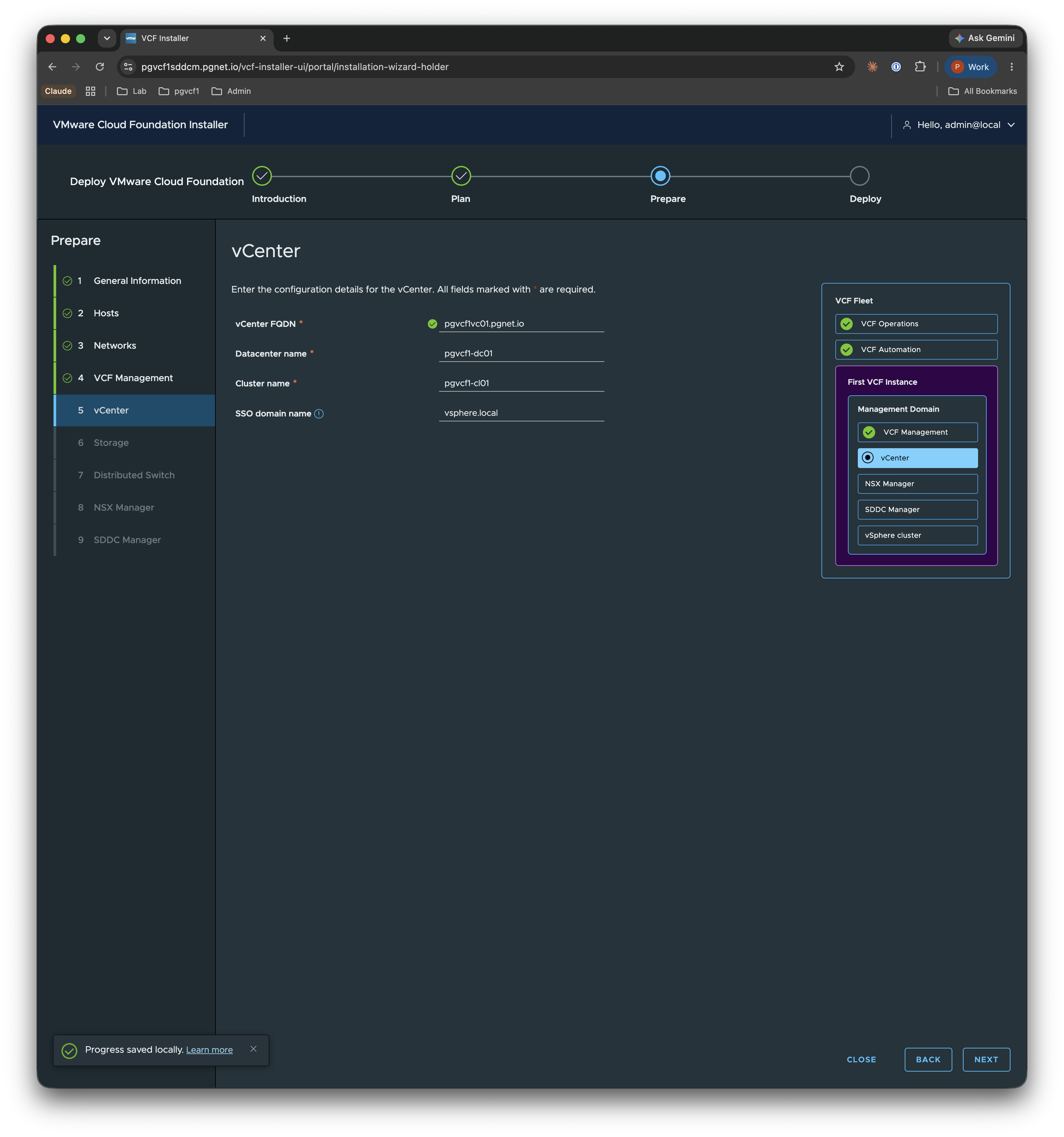
Task: Bookmark this page with the star icon
Action: (x=839, y=67)
